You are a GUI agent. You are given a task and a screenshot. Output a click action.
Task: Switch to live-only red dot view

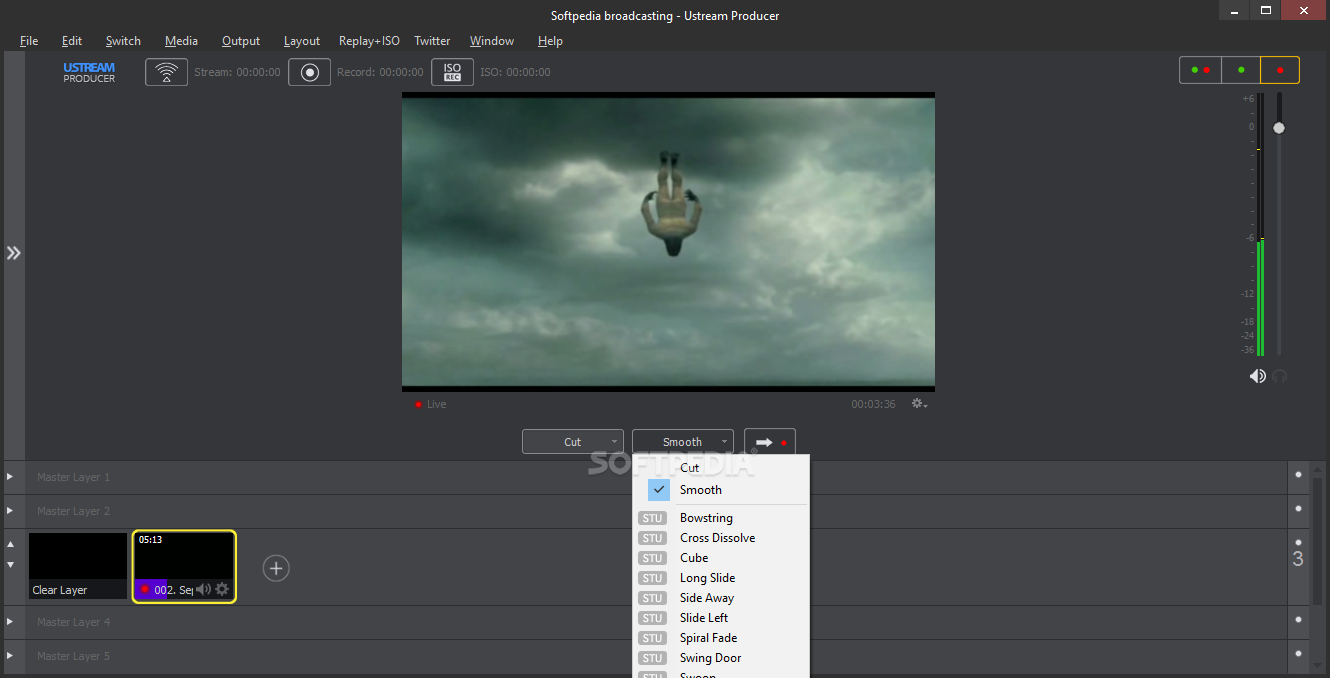tap(1280, 70)
